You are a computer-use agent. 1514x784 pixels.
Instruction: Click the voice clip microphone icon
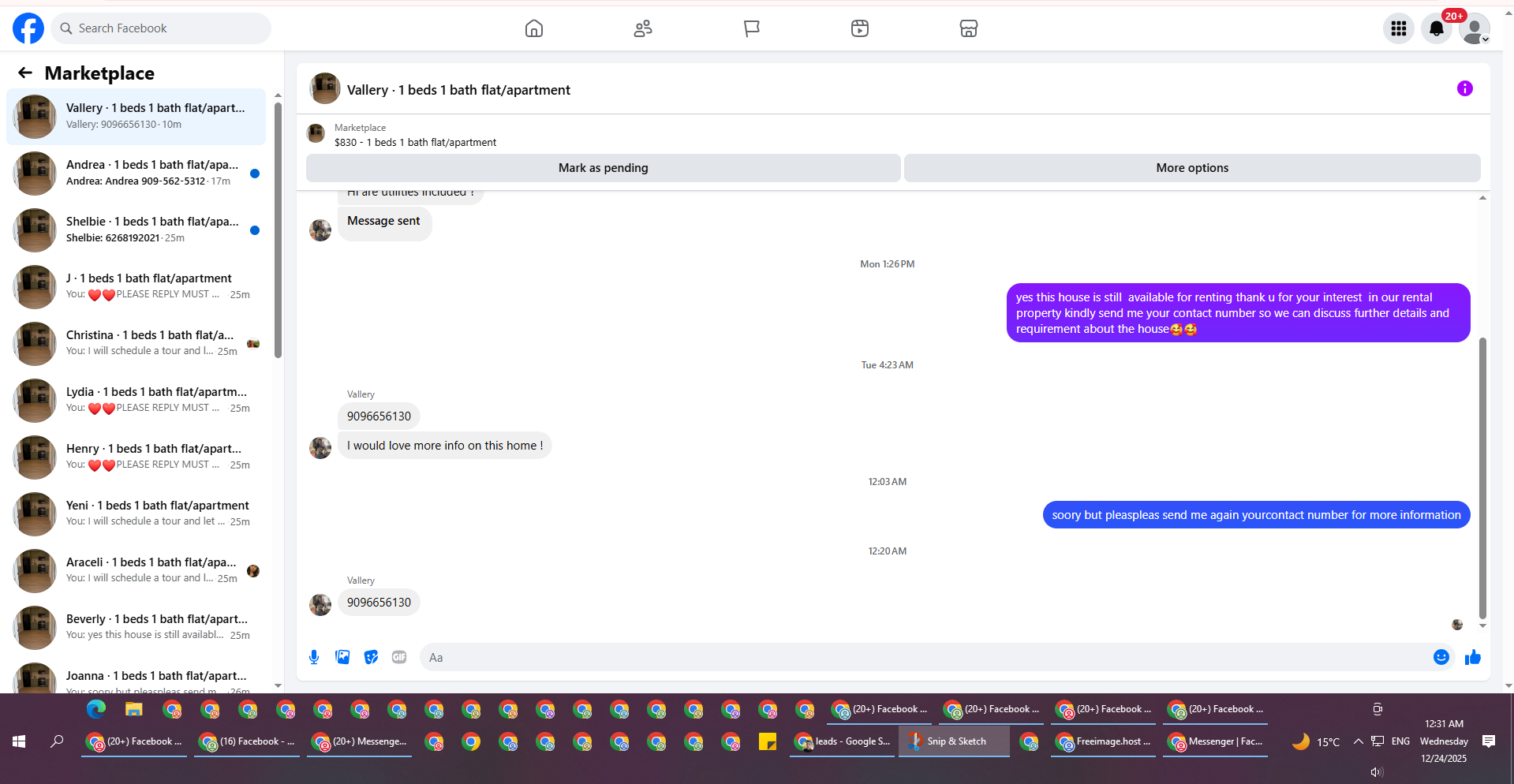click(314, 657)
